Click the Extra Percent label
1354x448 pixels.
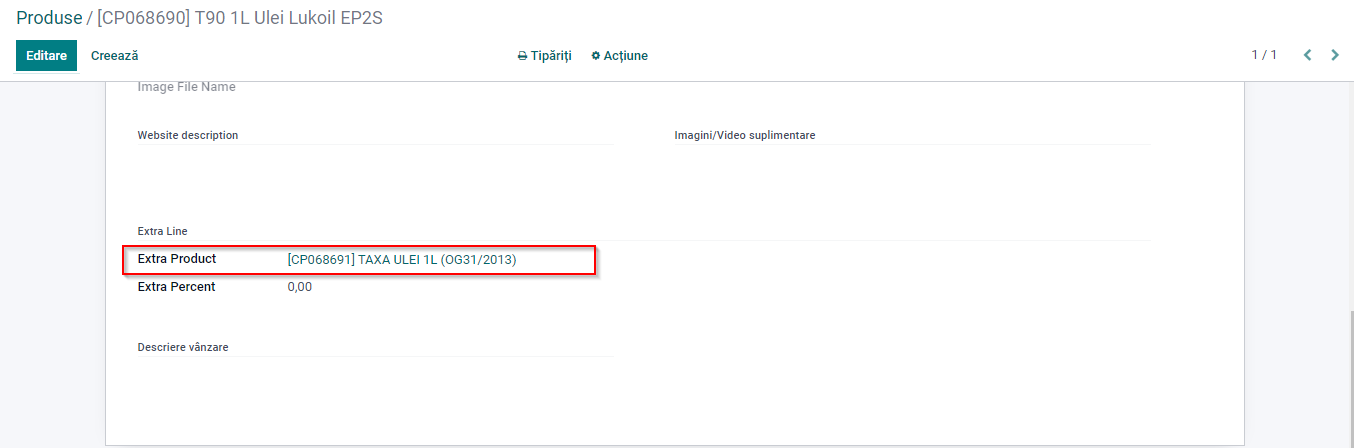point(176,287)
